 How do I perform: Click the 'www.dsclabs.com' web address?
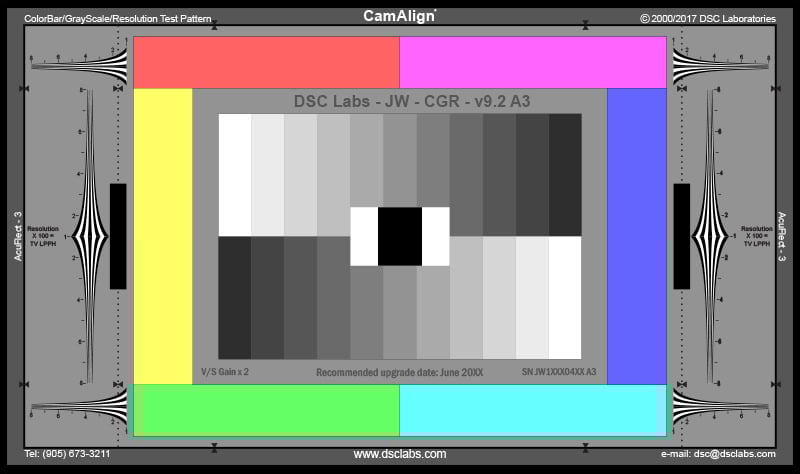399,454
